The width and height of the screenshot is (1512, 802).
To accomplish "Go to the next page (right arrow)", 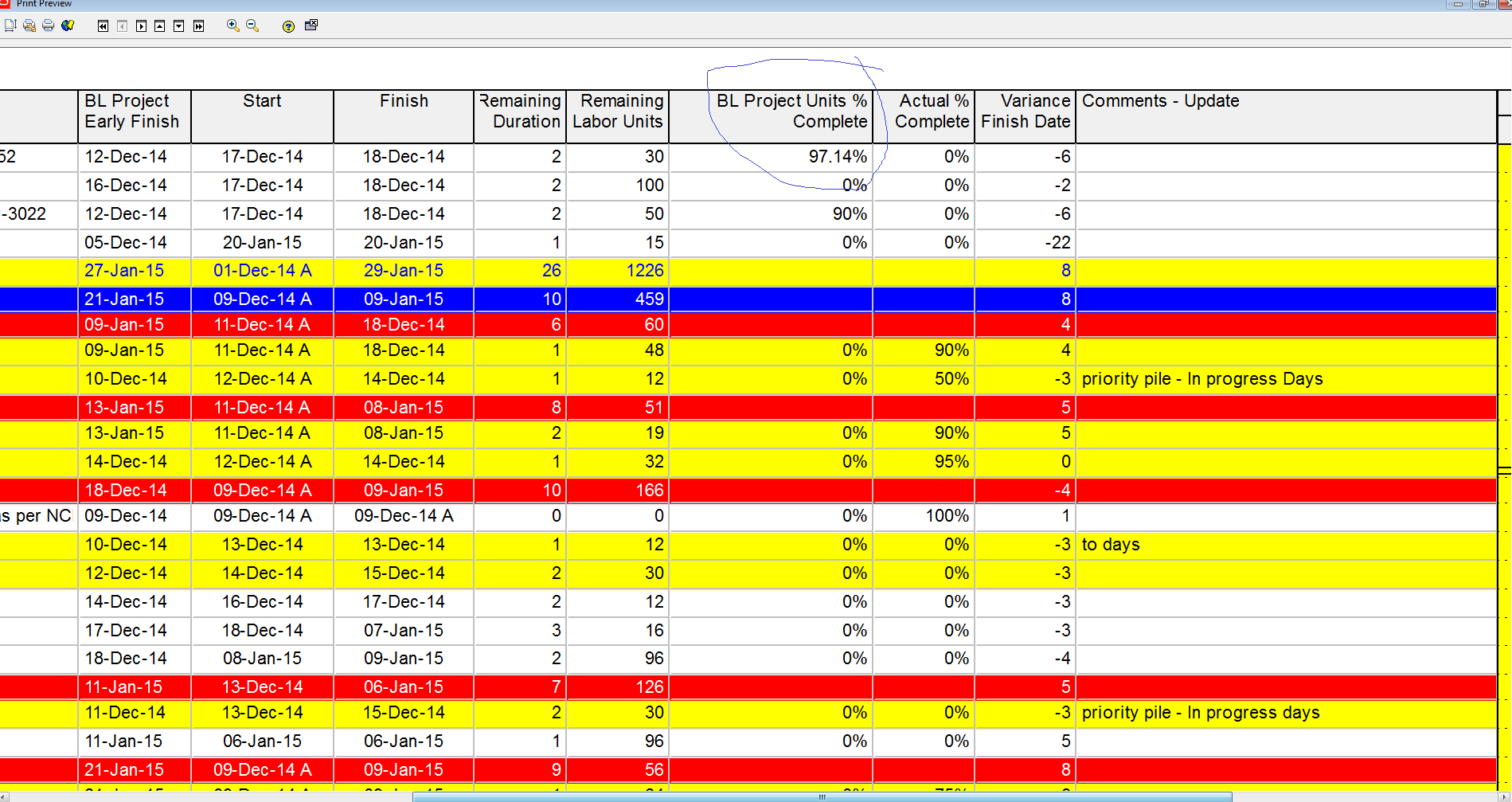I will (x=141, y=26).
